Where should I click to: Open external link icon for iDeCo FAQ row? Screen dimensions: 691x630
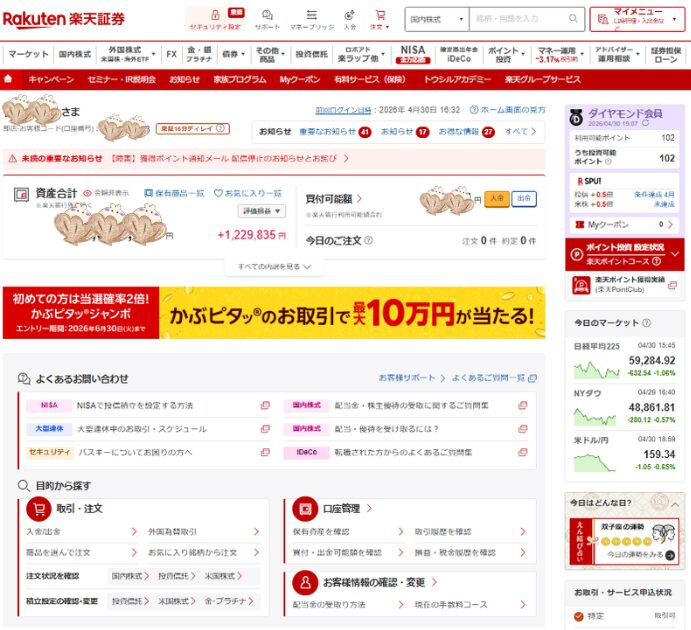pos(523,452)
